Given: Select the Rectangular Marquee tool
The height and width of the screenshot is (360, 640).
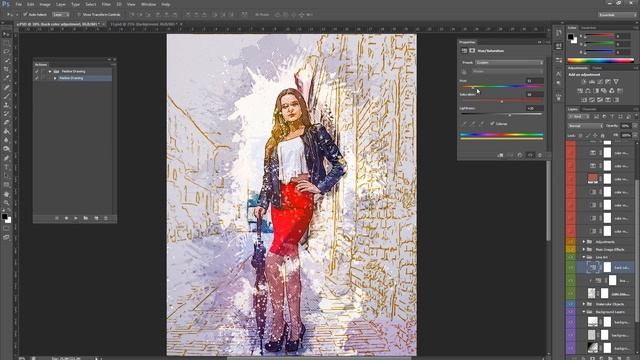Looking at the screenshot, I should point(6,43).
